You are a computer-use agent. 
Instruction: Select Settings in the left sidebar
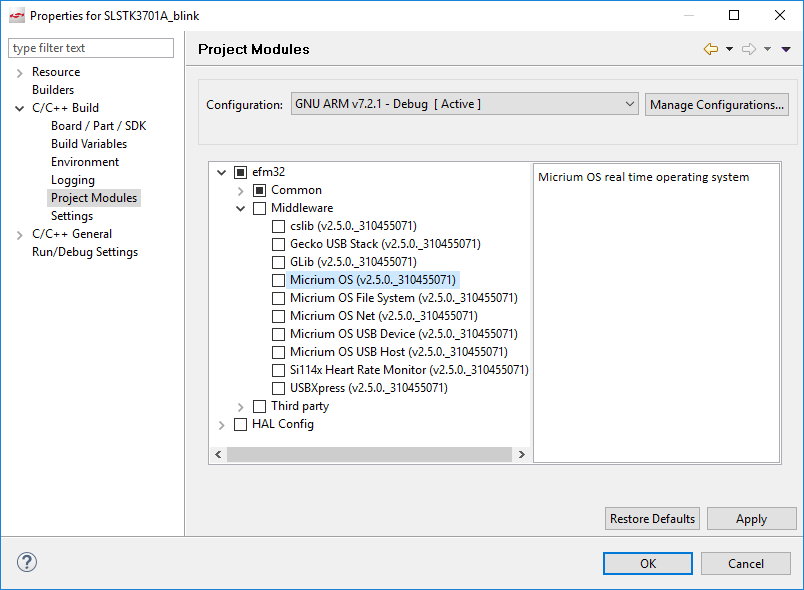[x=71, y=215]
